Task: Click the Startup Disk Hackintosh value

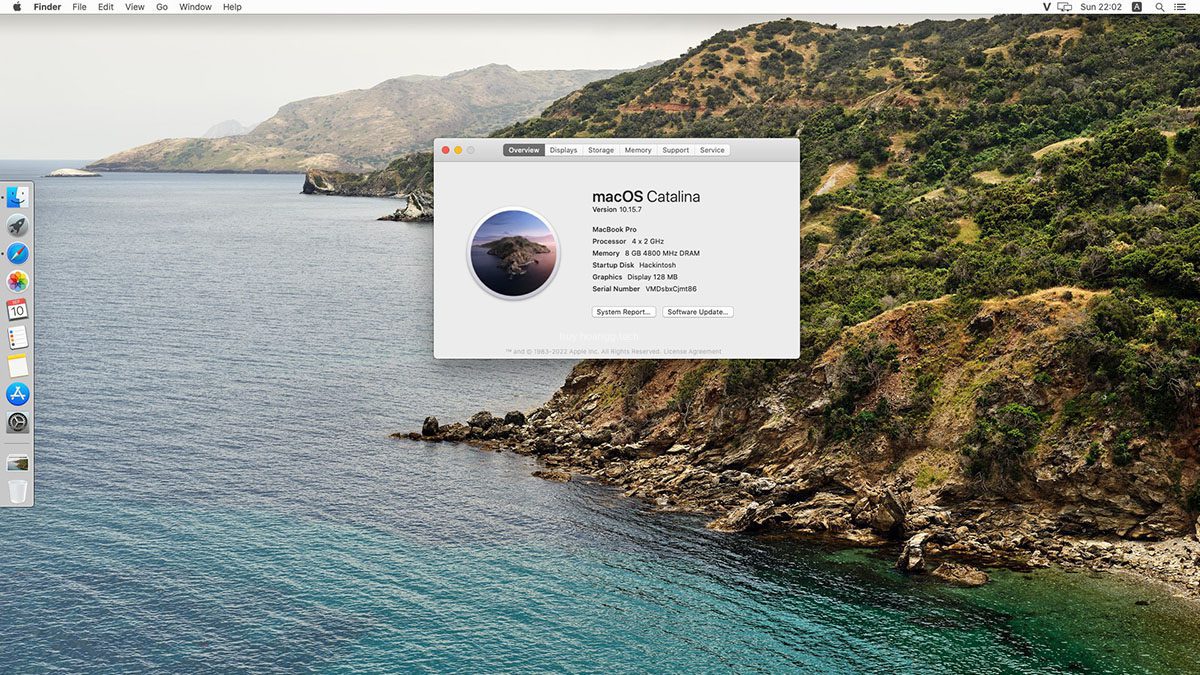Action: (657, 265)
